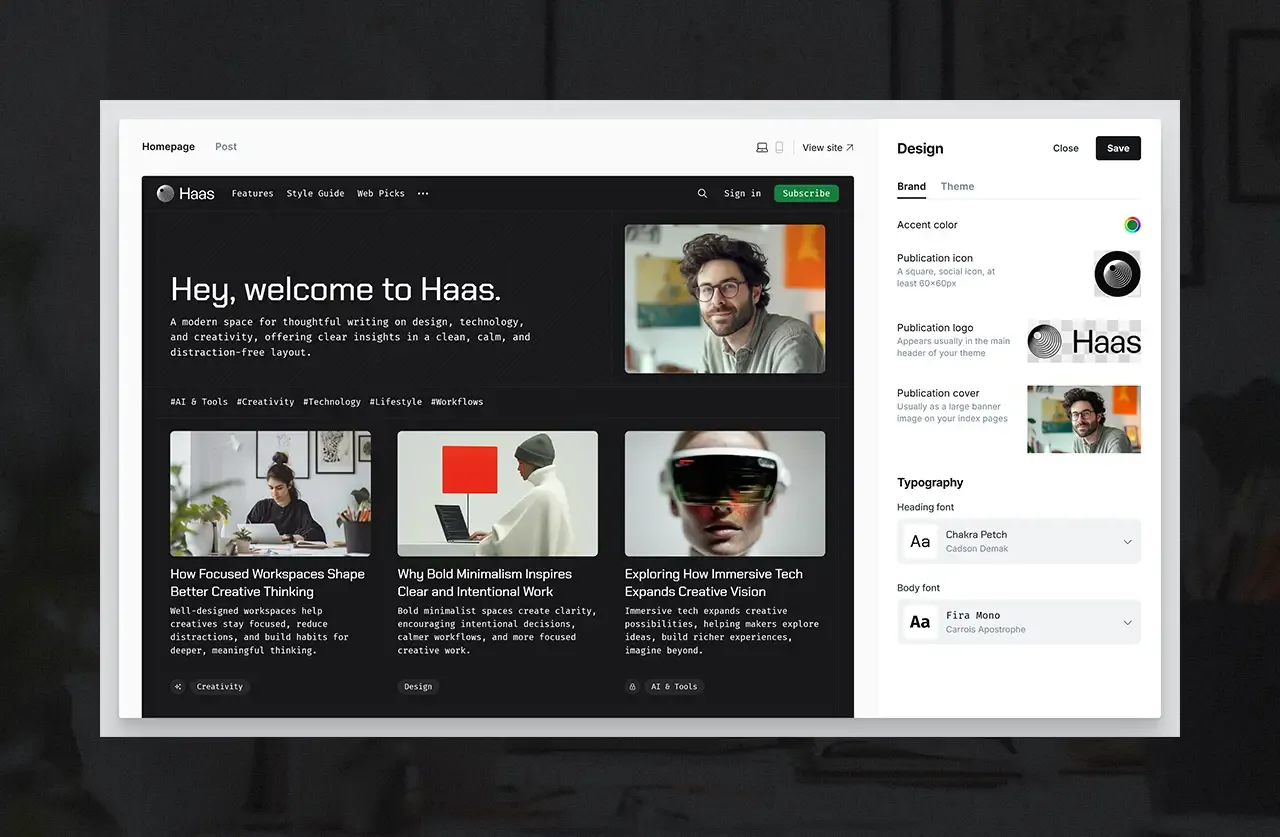The image size is (1280, 837).
Task: Open the three-dots more menu in navigation
Action: tap(423, 194)
